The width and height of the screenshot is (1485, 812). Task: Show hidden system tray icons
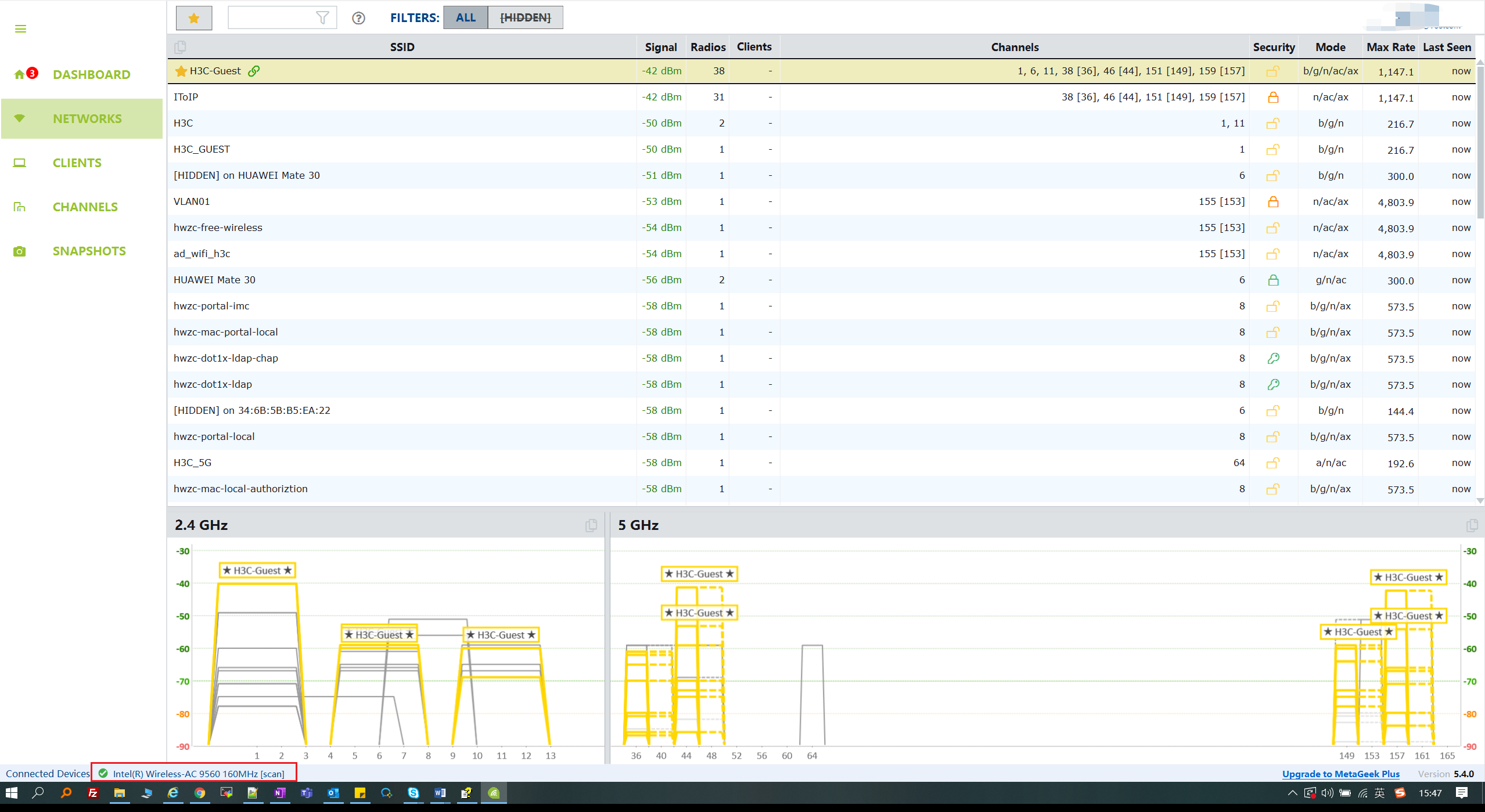point(1292,793)
